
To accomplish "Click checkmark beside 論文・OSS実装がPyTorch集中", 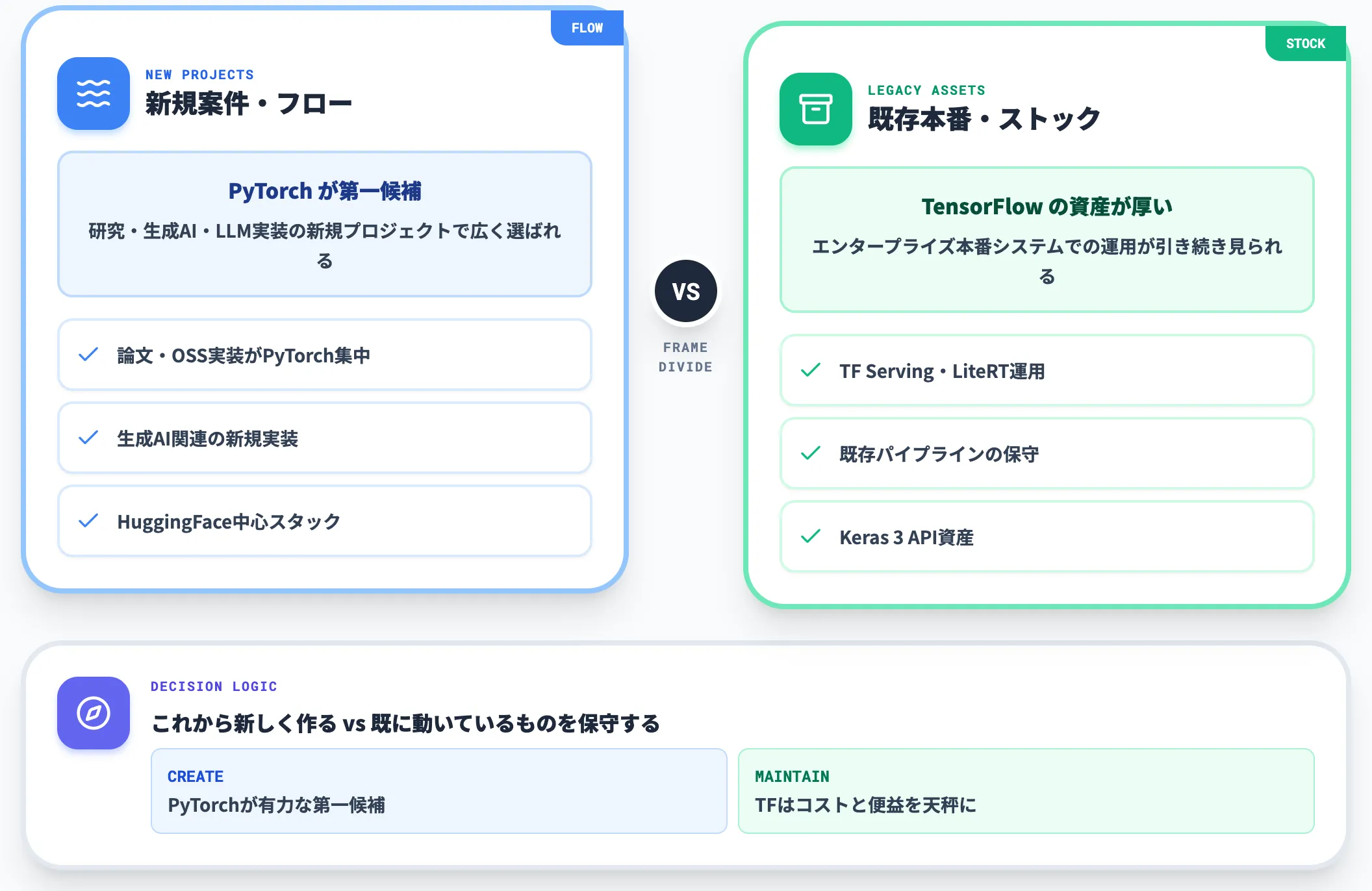I will pyautogui.click(x=88, y=355).
